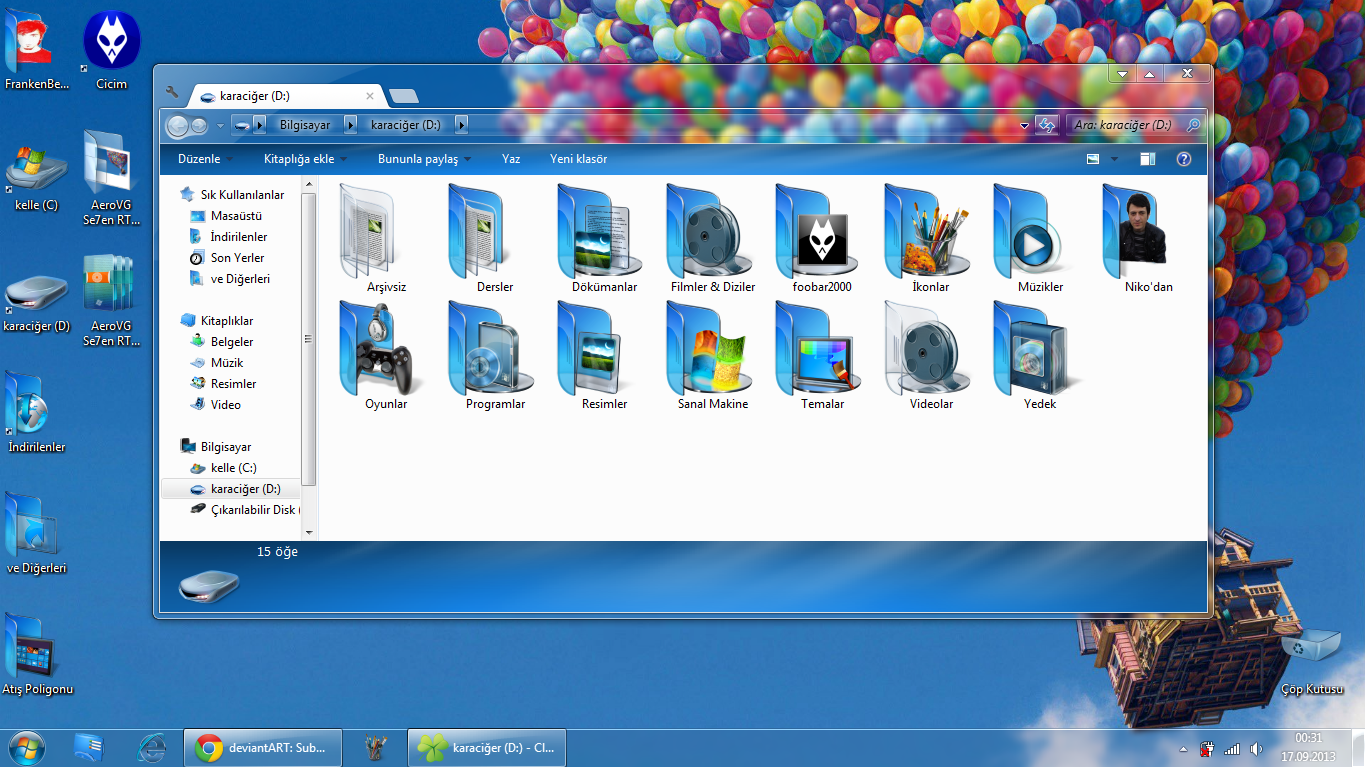The height and width of the screenshot is (767, 1365).
Task: Click the help question mark icon
Action: tap(1184, 159)
